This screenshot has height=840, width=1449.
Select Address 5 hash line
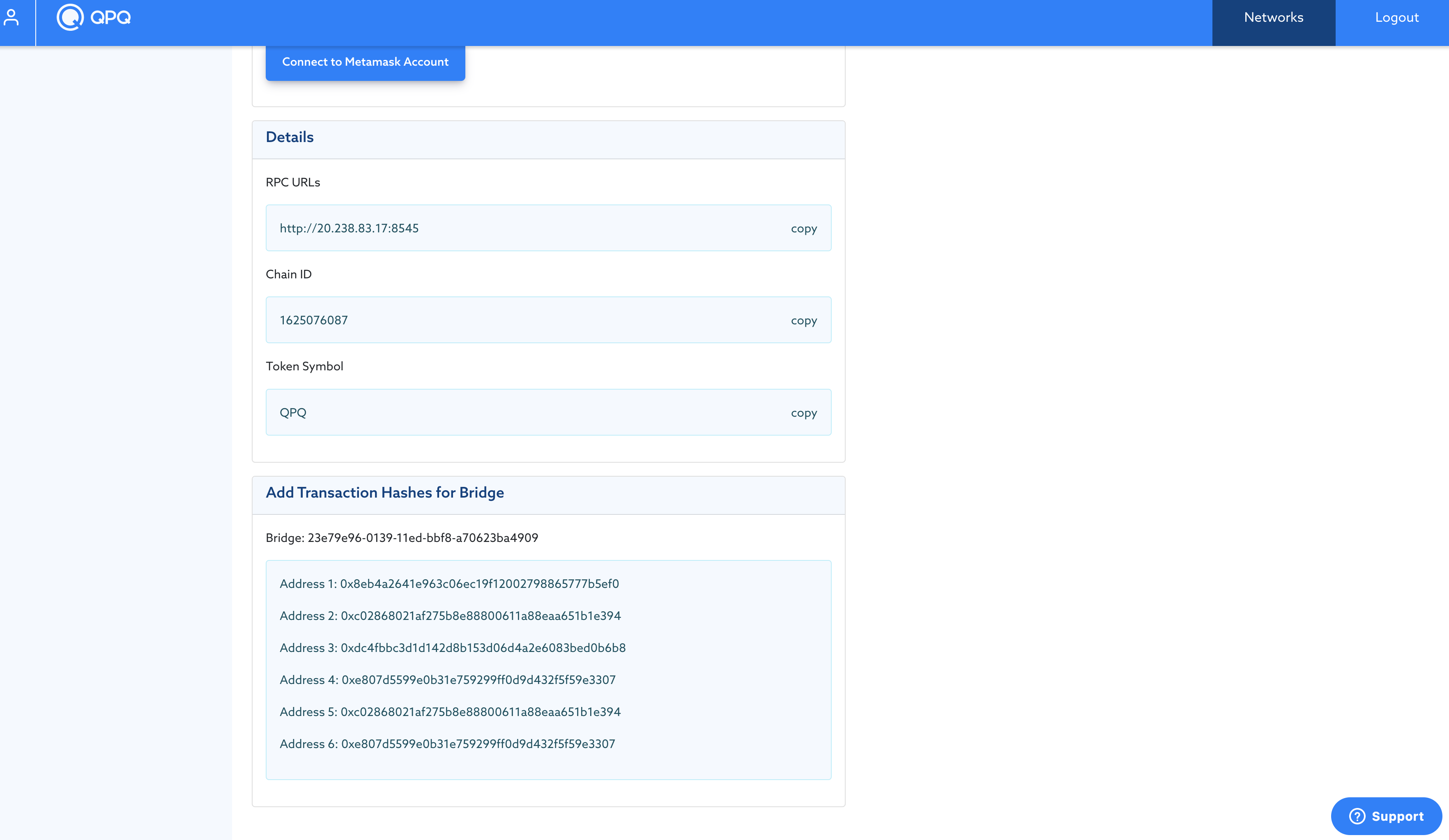pyautogui.click(x=450, y=712)
